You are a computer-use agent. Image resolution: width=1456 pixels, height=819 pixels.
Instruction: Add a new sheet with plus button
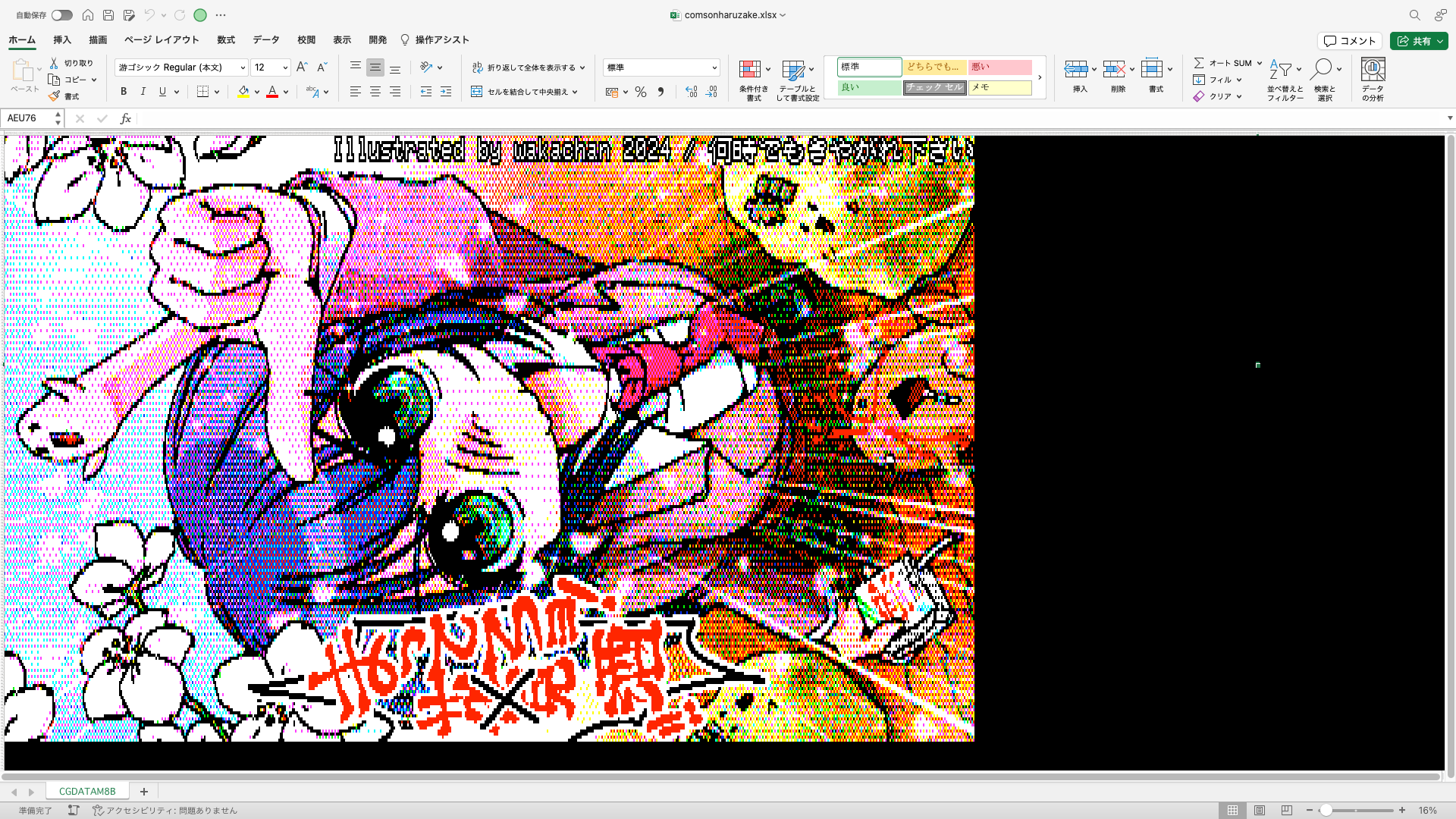[143, 792]
